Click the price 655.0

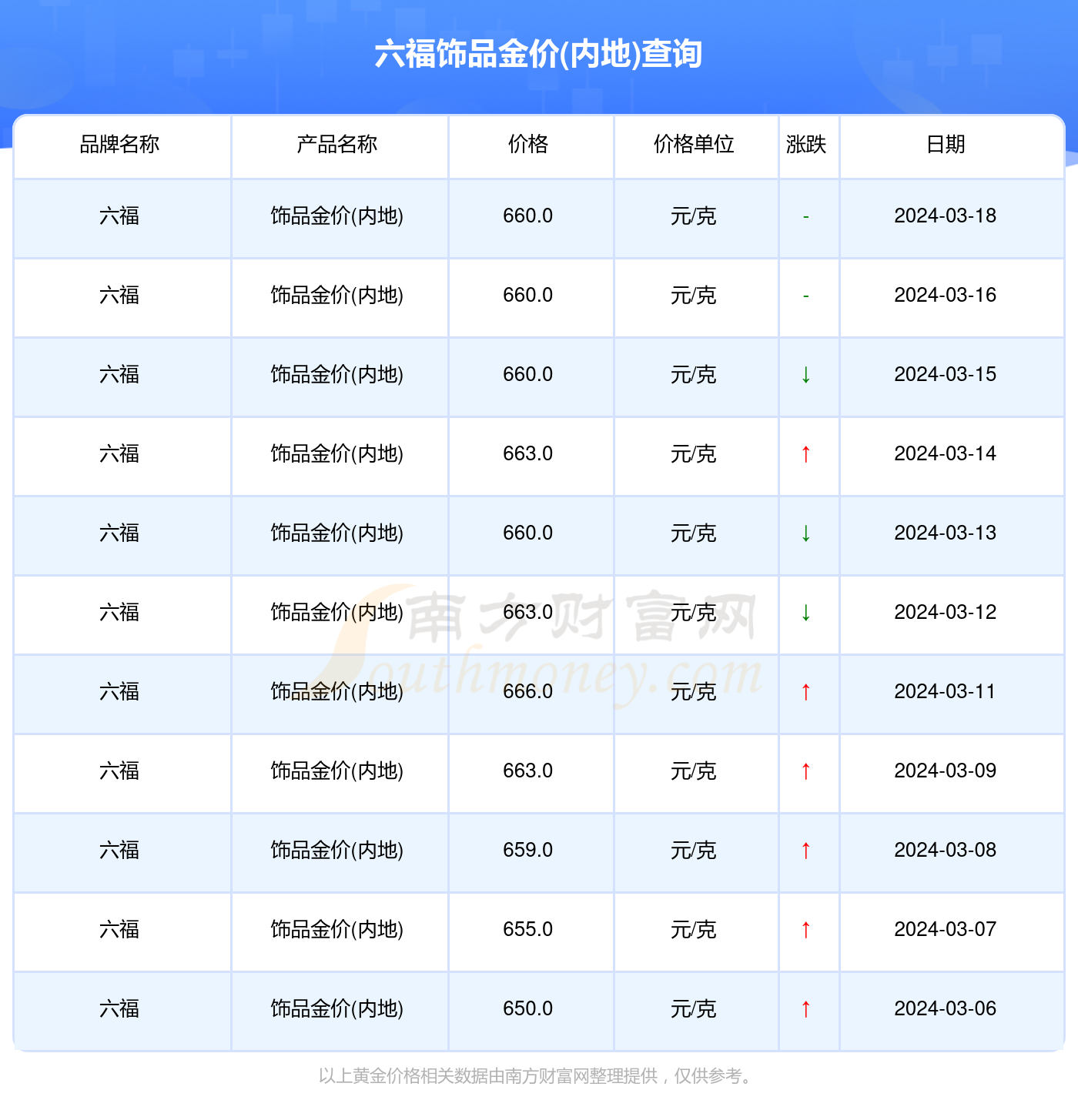[528, 929]
